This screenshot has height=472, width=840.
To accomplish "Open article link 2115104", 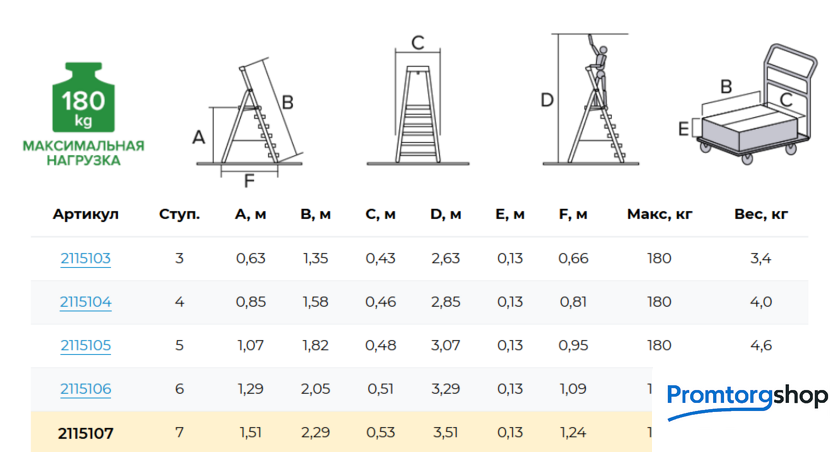I will click(x=85, y=302).
